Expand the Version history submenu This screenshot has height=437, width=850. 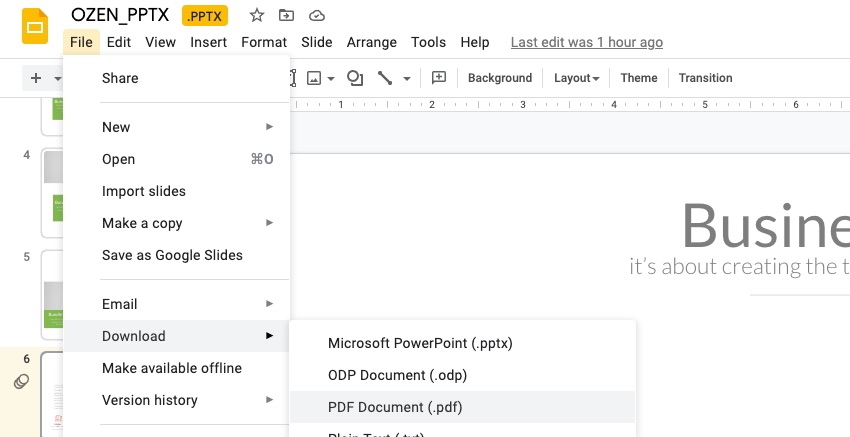coord(177,400)
